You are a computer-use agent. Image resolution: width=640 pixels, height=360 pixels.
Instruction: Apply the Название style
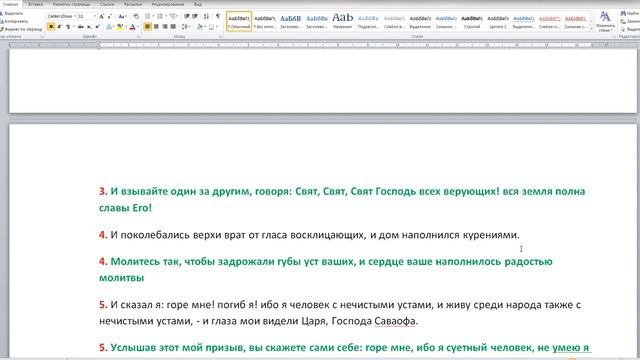click(x=342, y=21)
